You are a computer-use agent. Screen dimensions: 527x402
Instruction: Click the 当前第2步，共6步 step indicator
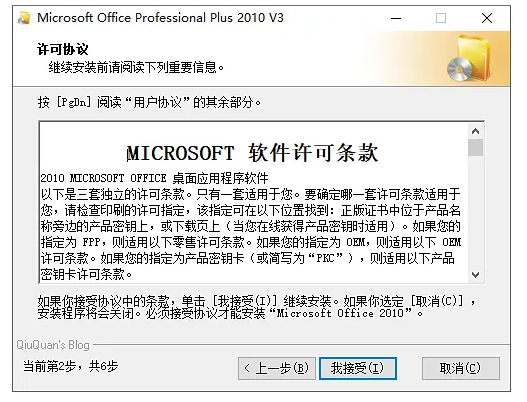coord(70,366)
